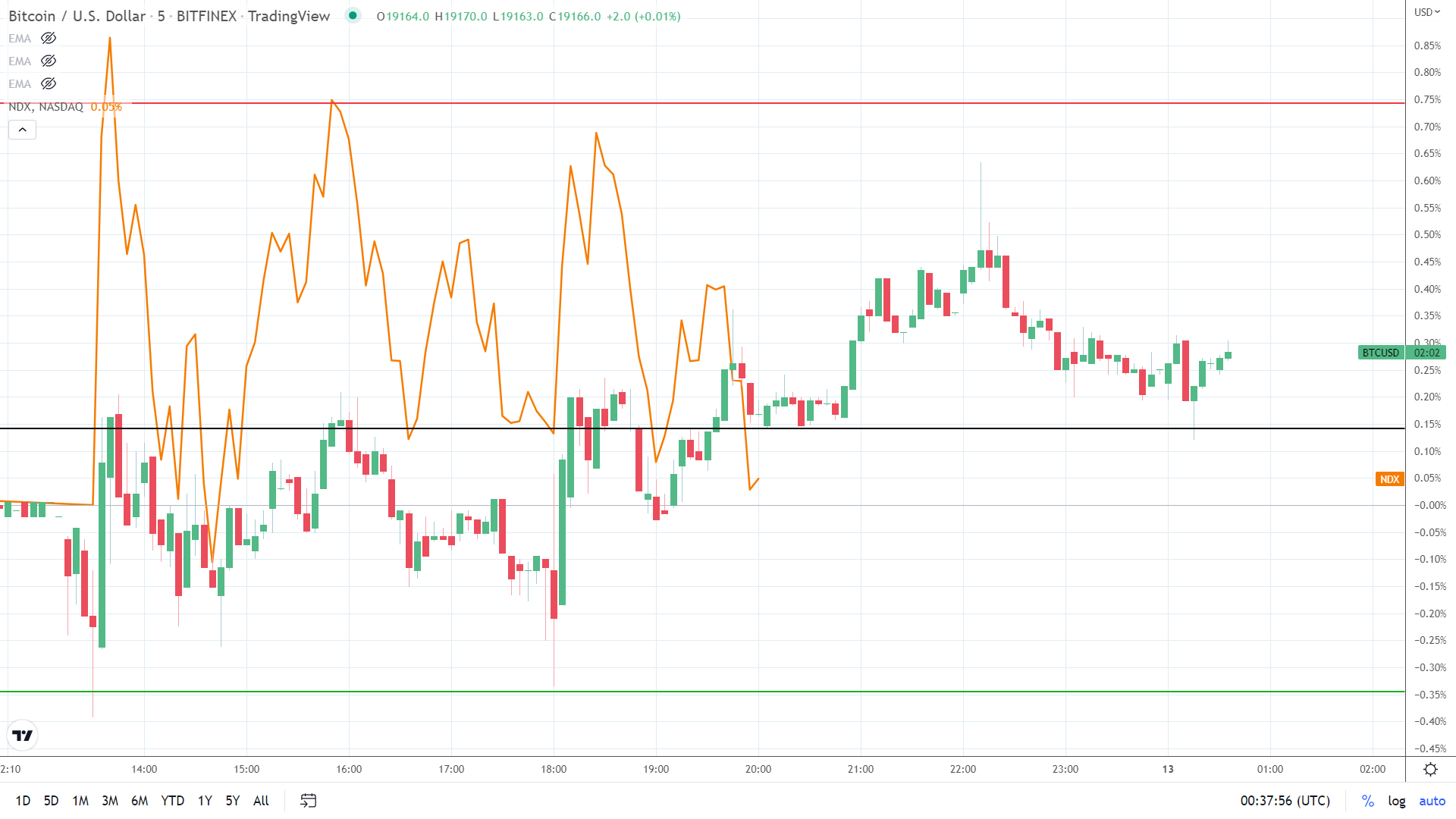Select the 1Y time range
The width and height of the screenshot is (1456, 819).
[x=205, y=801]
